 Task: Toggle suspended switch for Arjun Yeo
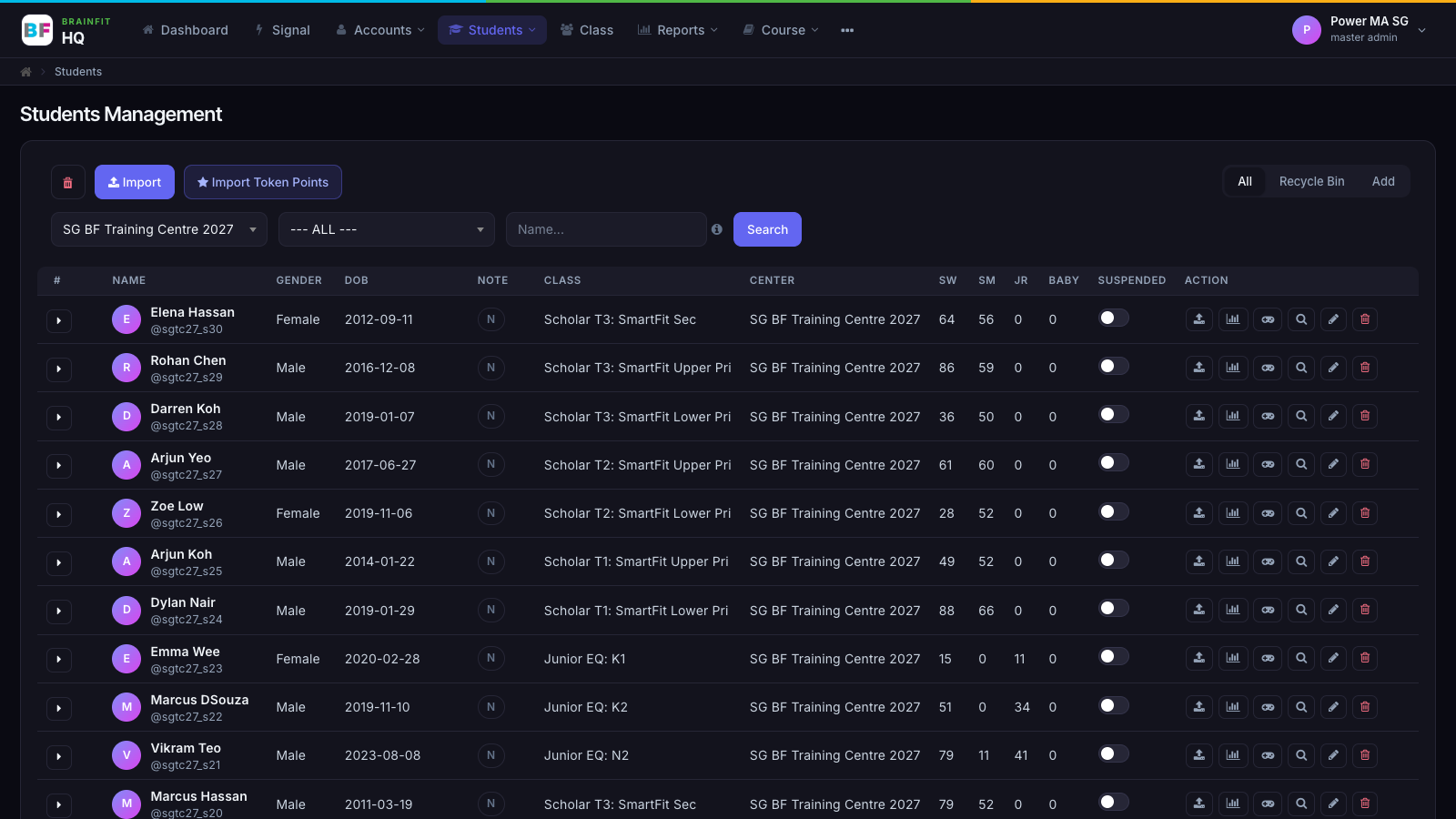click(x=1113, y=462)
